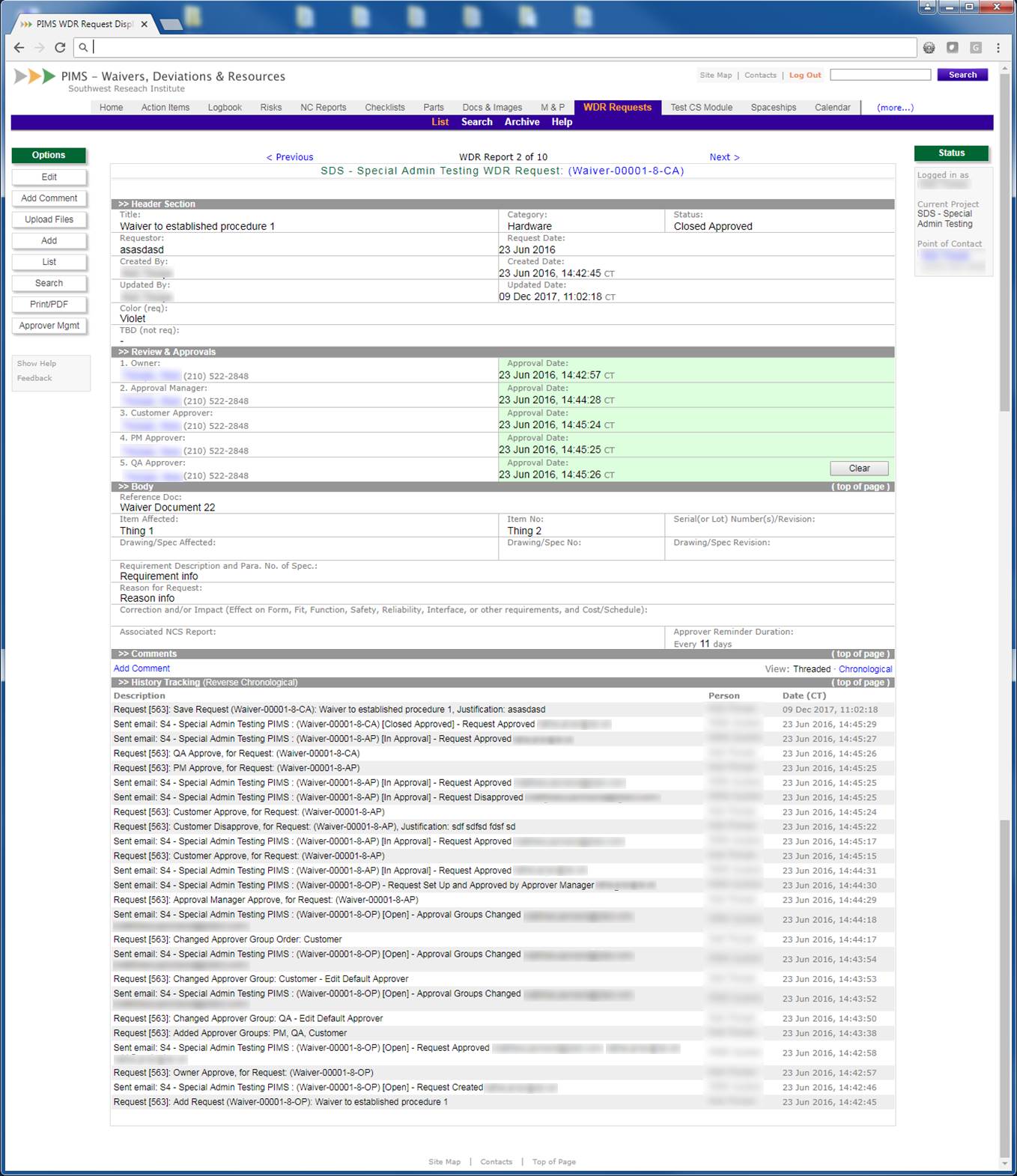
Task: Click the browser forward arrow
Action: click(40, 47)
